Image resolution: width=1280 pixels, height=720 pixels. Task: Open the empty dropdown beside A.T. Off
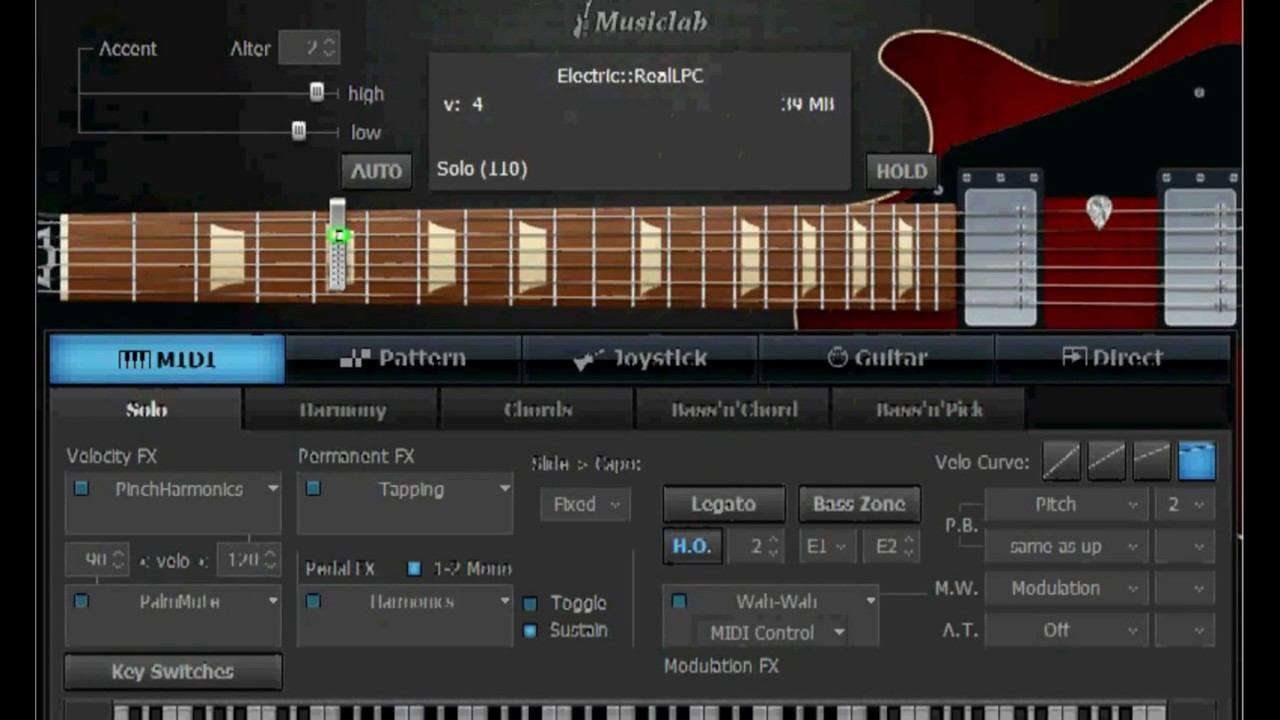tap(1186, 630)
